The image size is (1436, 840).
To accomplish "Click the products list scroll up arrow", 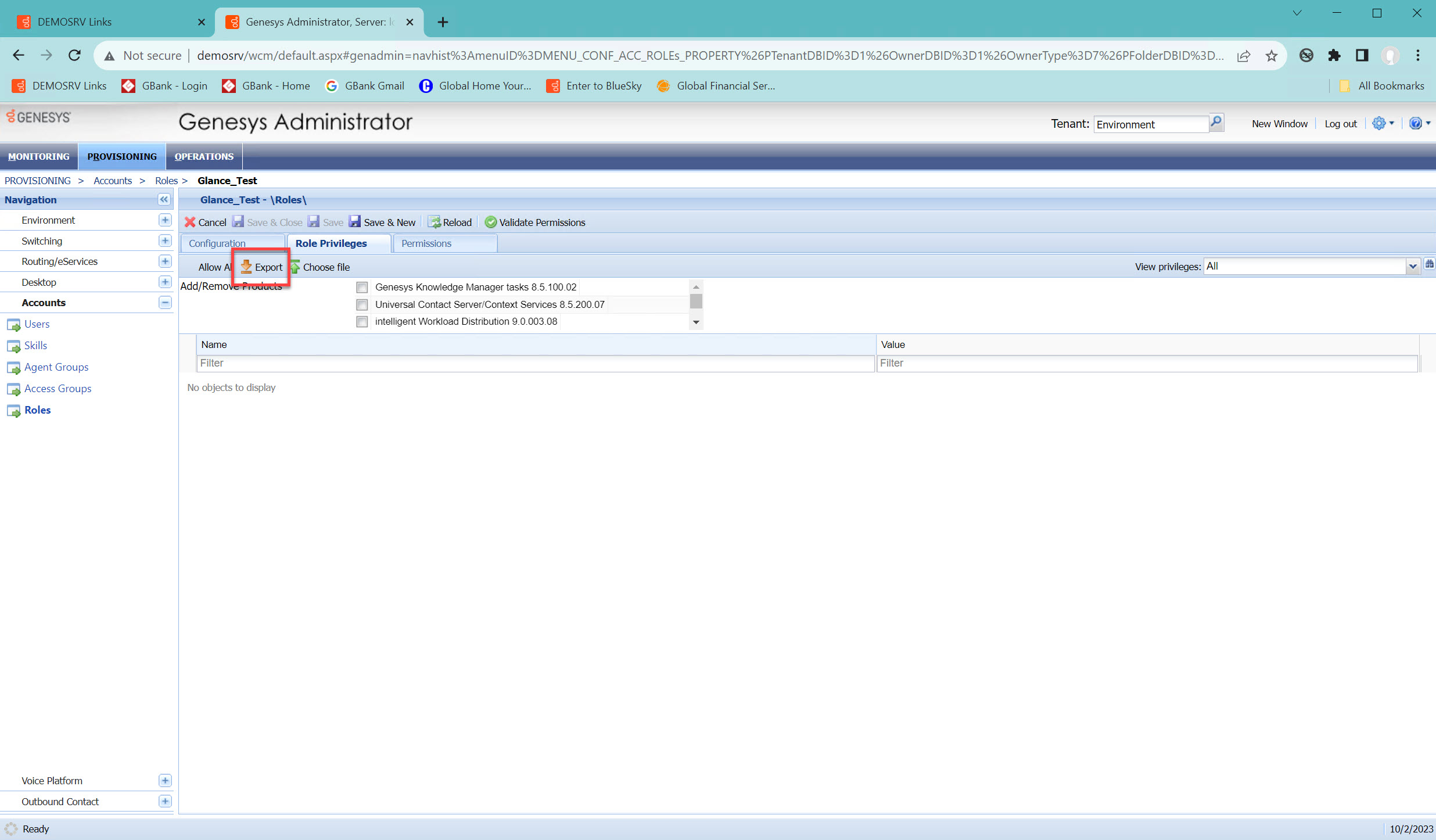I will pyautogui.click(x=696, y=286).
